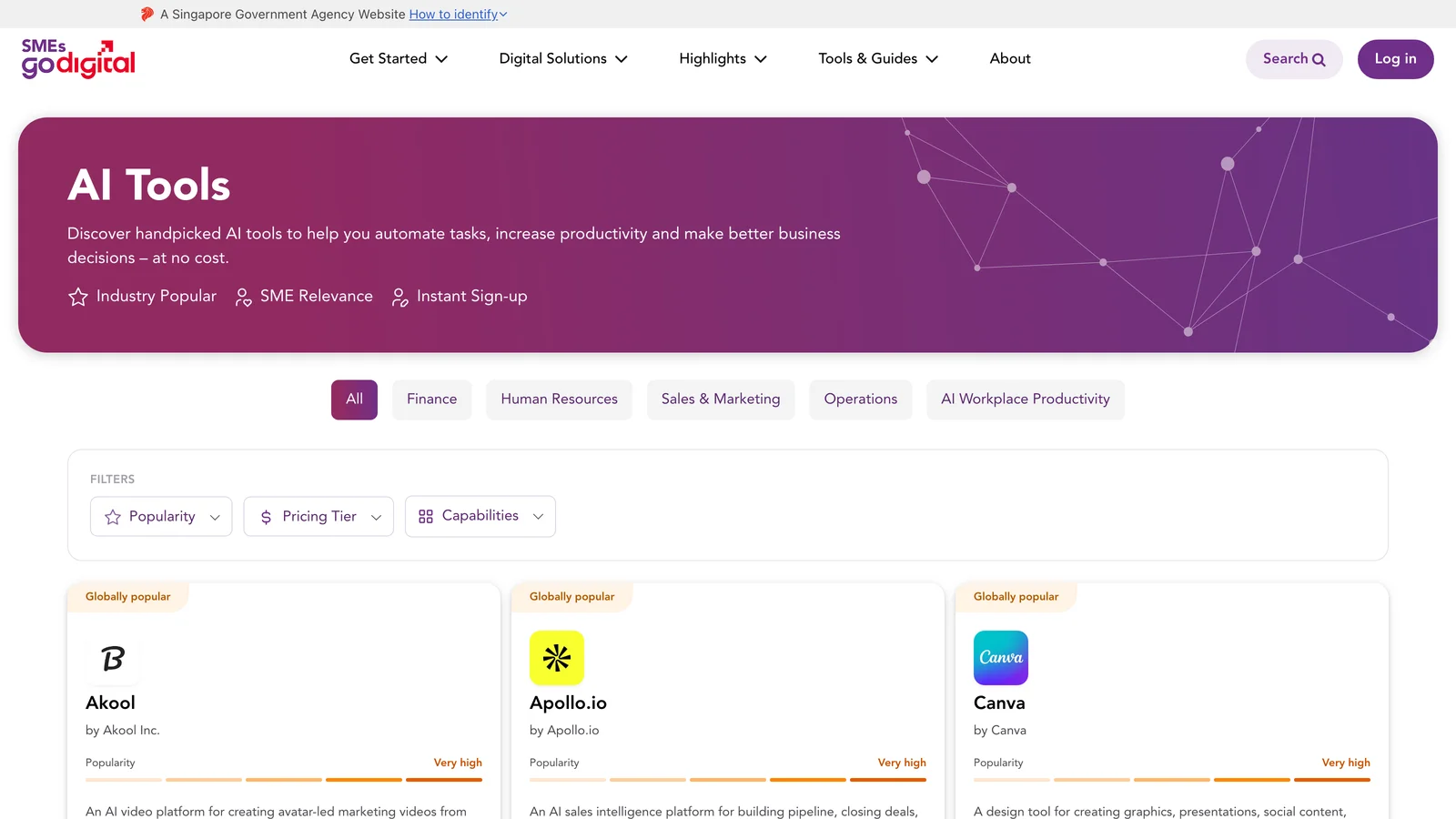1456x819 pixels.
Task: Expand the Highlights menu
Action: (723, 58)
